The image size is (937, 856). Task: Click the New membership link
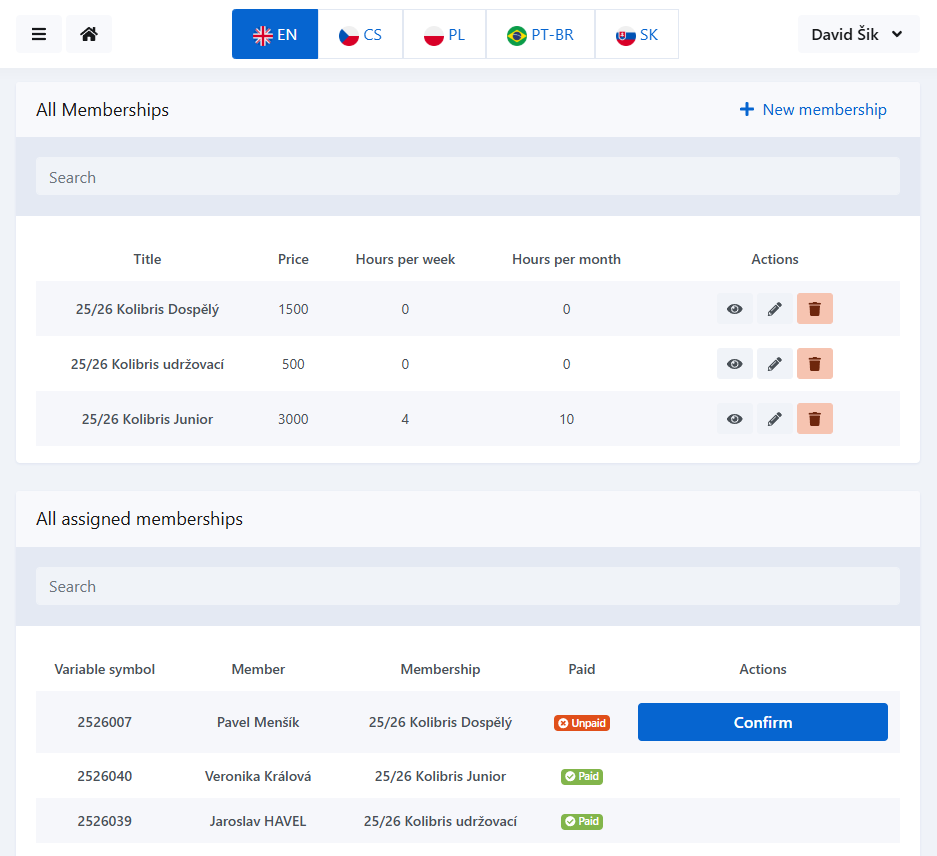(813, 110)
